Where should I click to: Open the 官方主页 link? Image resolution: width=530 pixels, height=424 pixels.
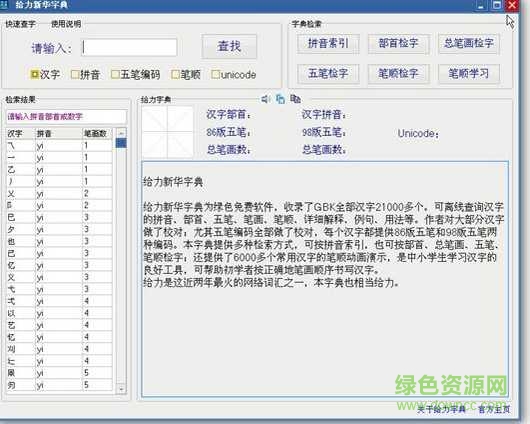pos(494,409)
